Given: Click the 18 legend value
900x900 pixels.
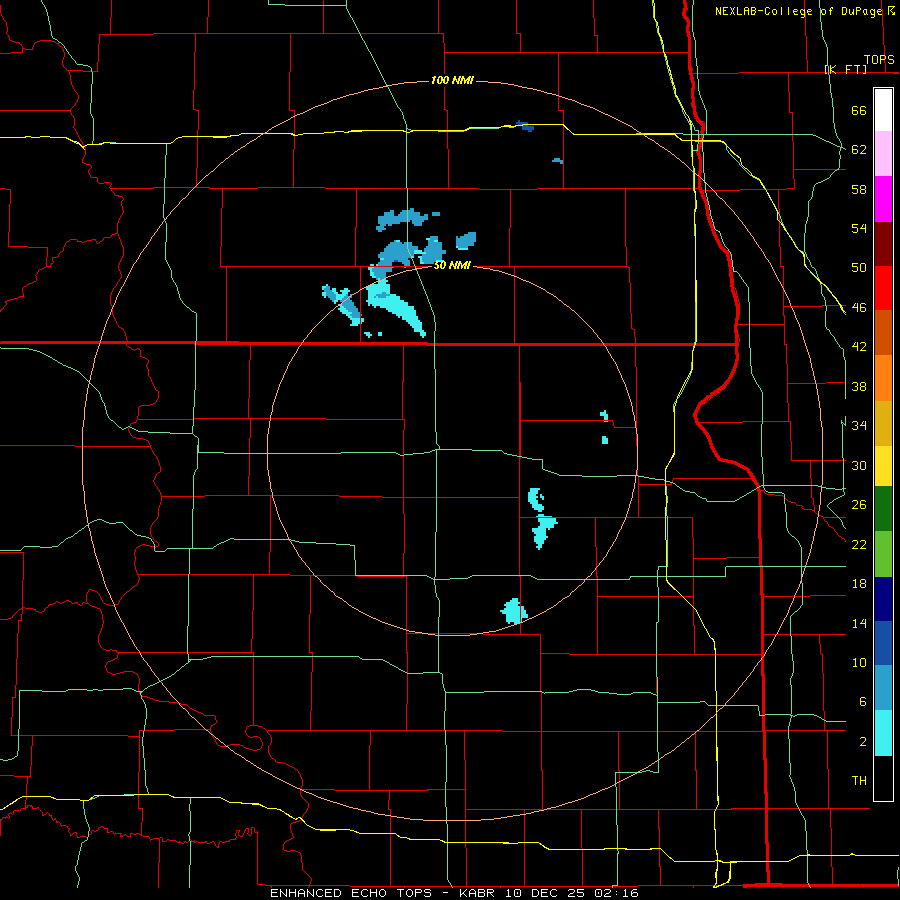Looking at the screenshot, I should [x=859, y=583].
